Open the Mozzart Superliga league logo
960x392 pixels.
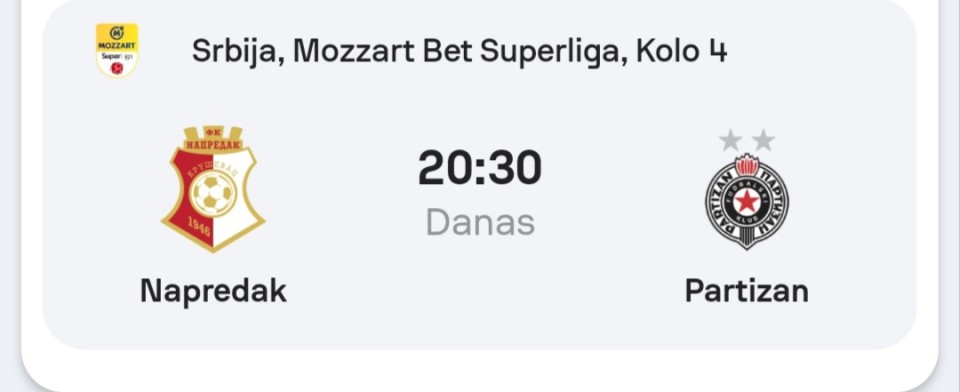117,50
